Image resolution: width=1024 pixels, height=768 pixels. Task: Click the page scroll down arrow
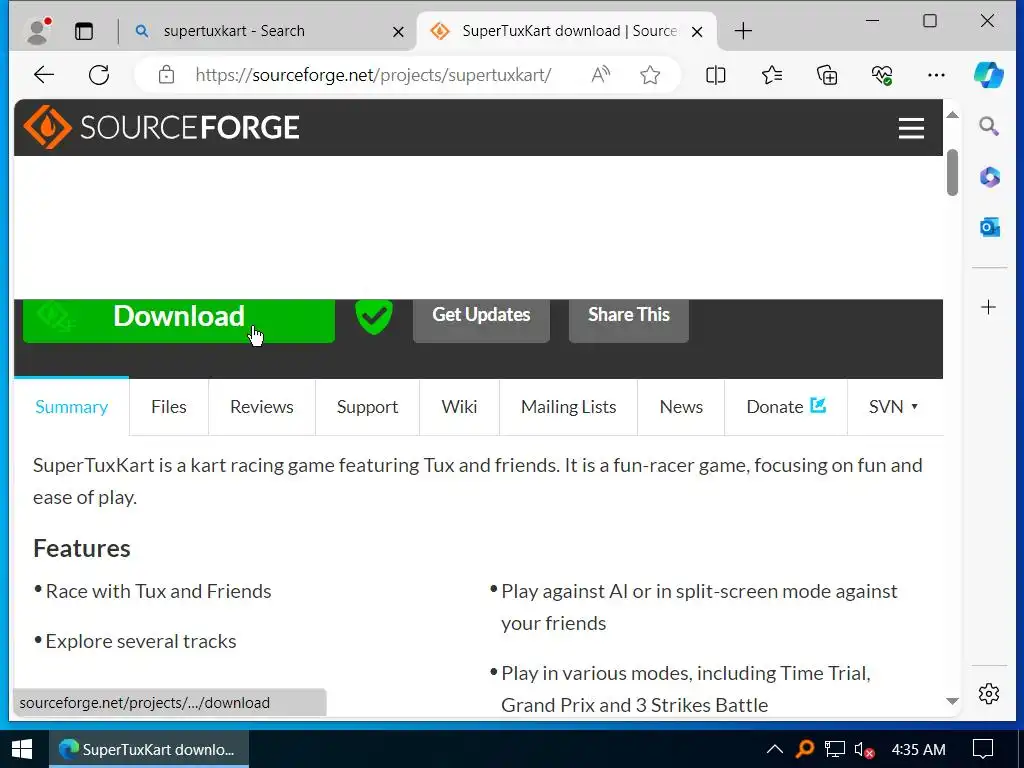point(953,701)
